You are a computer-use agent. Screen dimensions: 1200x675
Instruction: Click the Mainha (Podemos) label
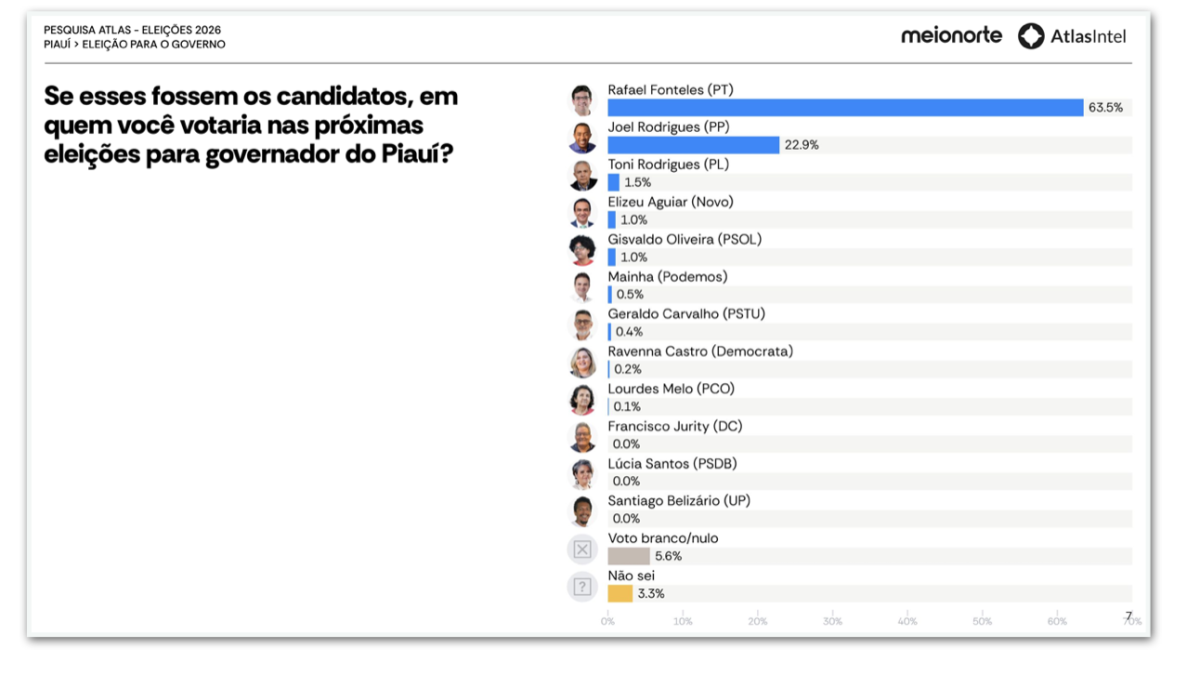pos(667,277)
